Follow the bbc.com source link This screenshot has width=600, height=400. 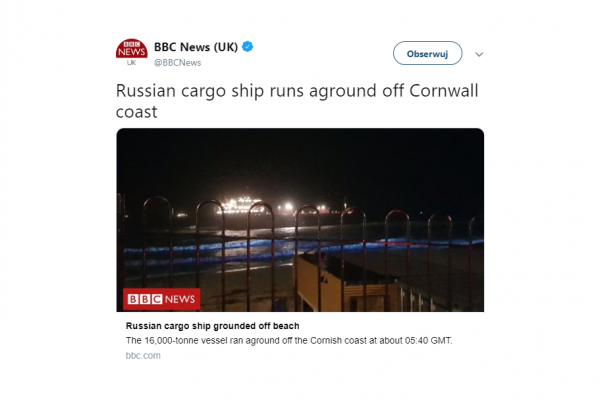pyautogui.click(x=143, y=356)
